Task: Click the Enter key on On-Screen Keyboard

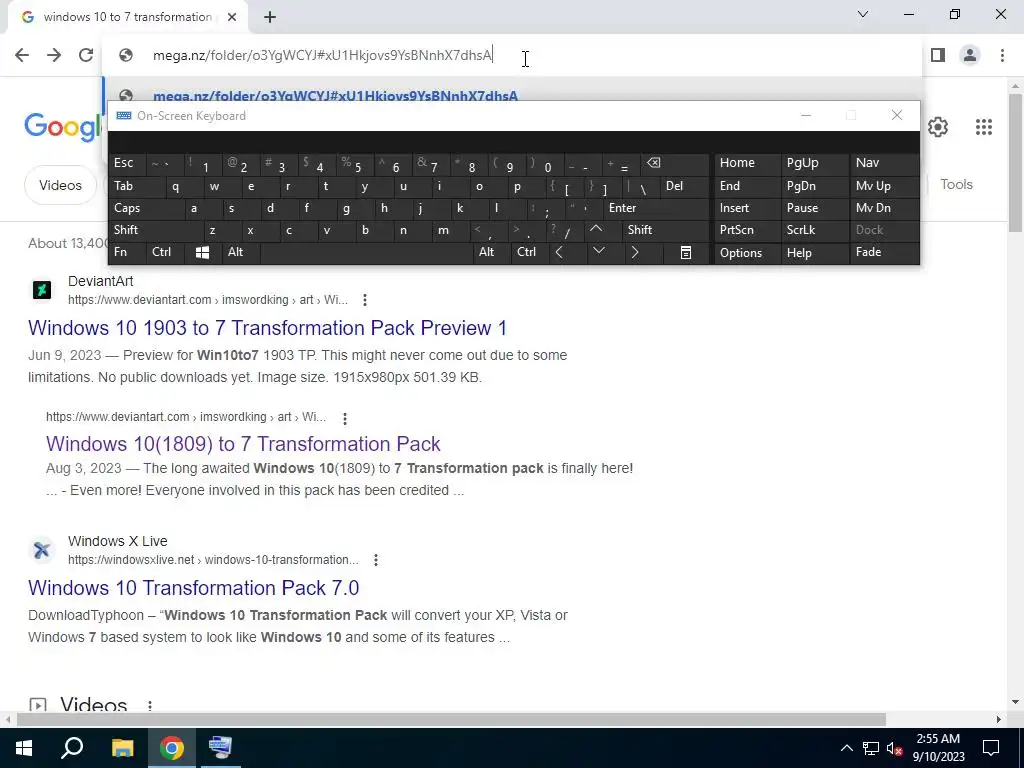Action: [656, 208]
